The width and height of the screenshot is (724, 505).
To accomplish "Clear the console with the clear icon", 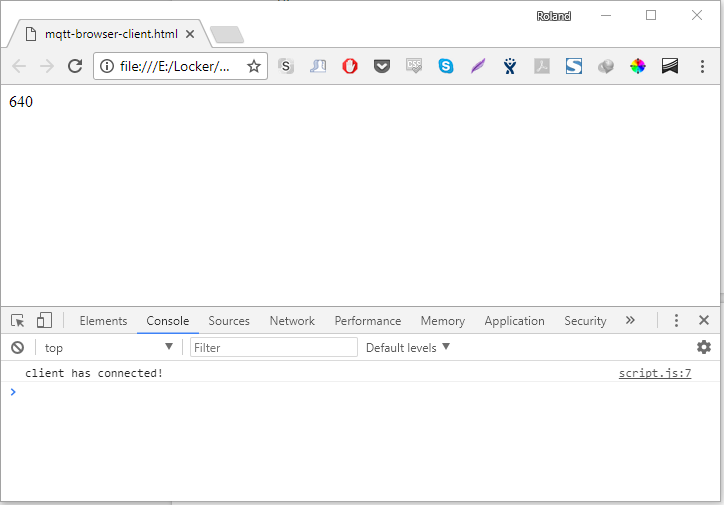I will (17, 348).
